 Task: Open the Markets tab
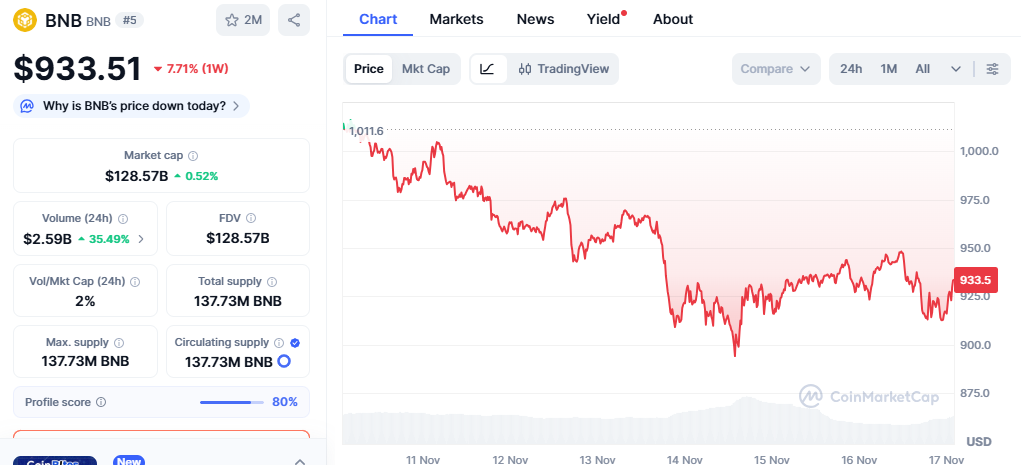click(456, 19)
